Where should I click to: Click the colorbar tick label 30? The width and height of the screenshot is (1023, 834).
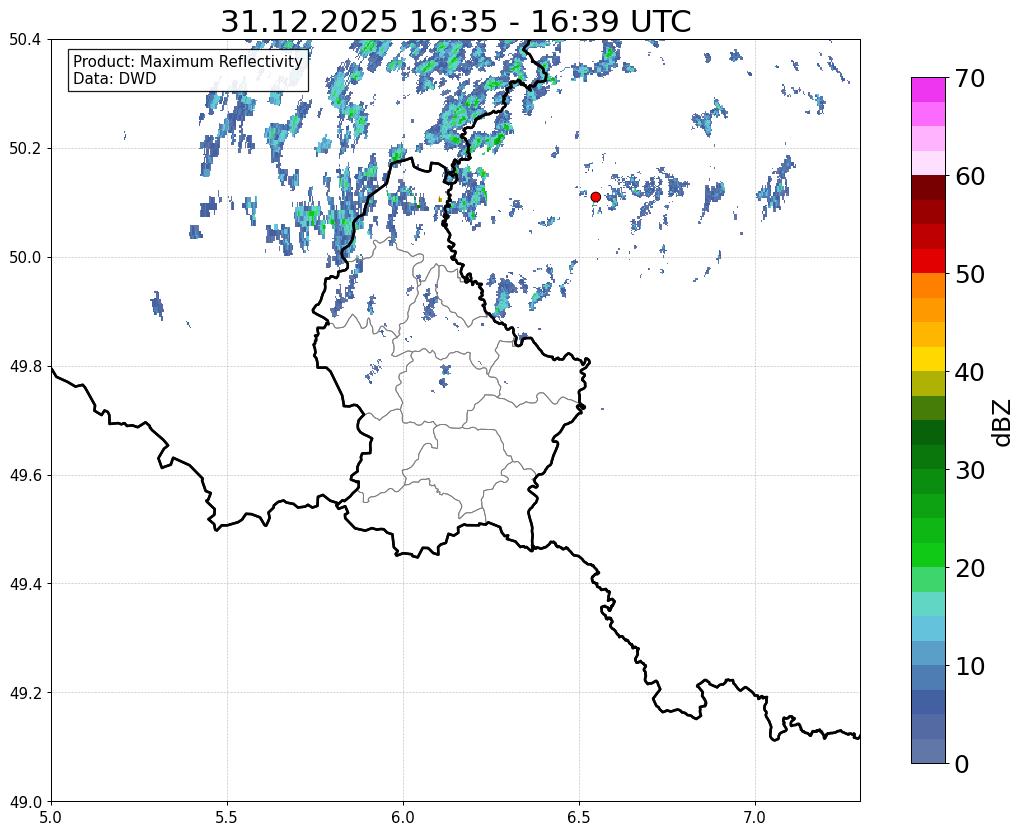[x=970, y=470]
